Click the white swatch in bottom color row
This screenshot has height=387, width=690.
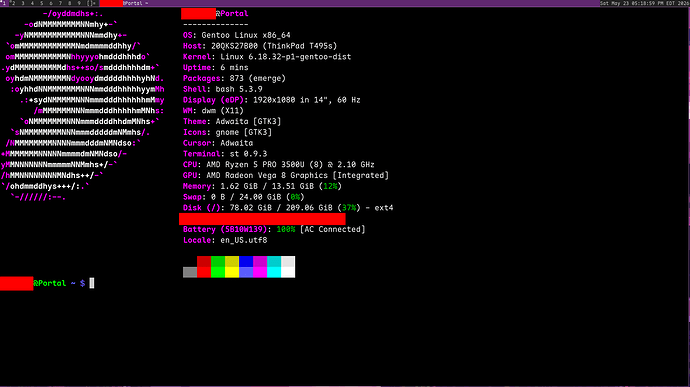[288, 272]
